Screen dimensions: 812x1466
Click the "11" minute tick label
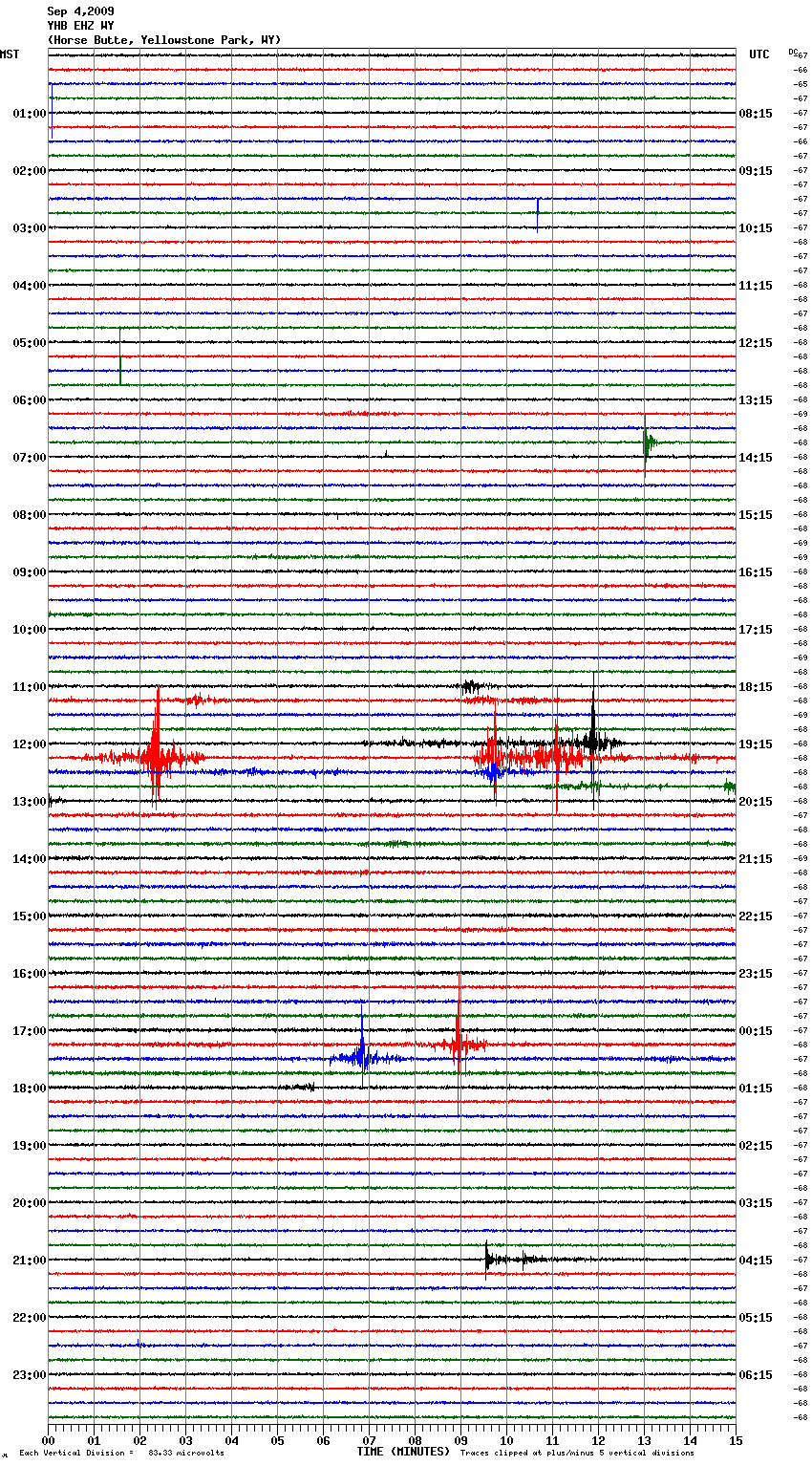[552, 1440]
